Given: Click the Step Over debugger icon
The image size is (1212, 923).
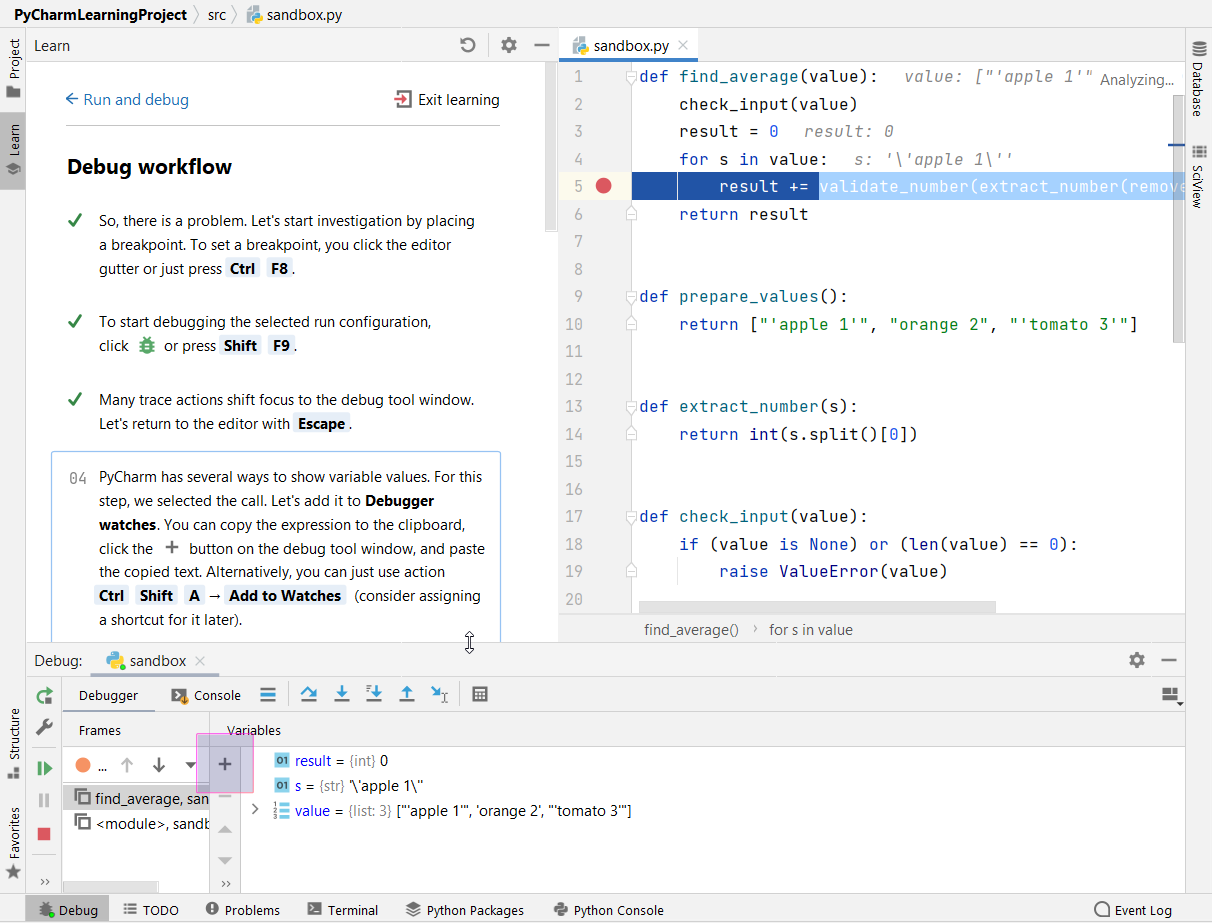Looking at the screenshot, I should [308, 694].
